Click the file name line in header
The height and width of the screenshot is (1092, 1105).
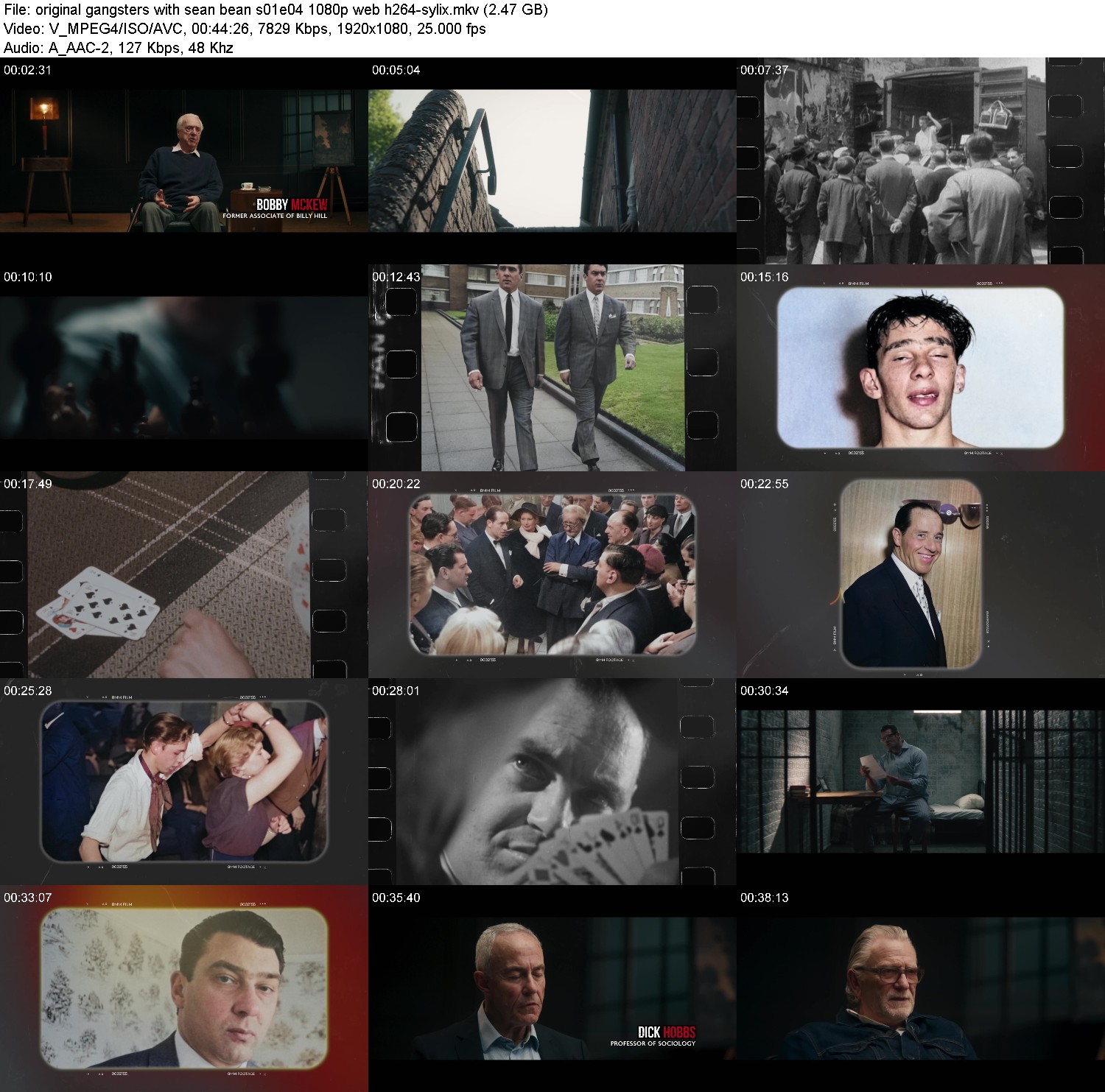[276, 10]
